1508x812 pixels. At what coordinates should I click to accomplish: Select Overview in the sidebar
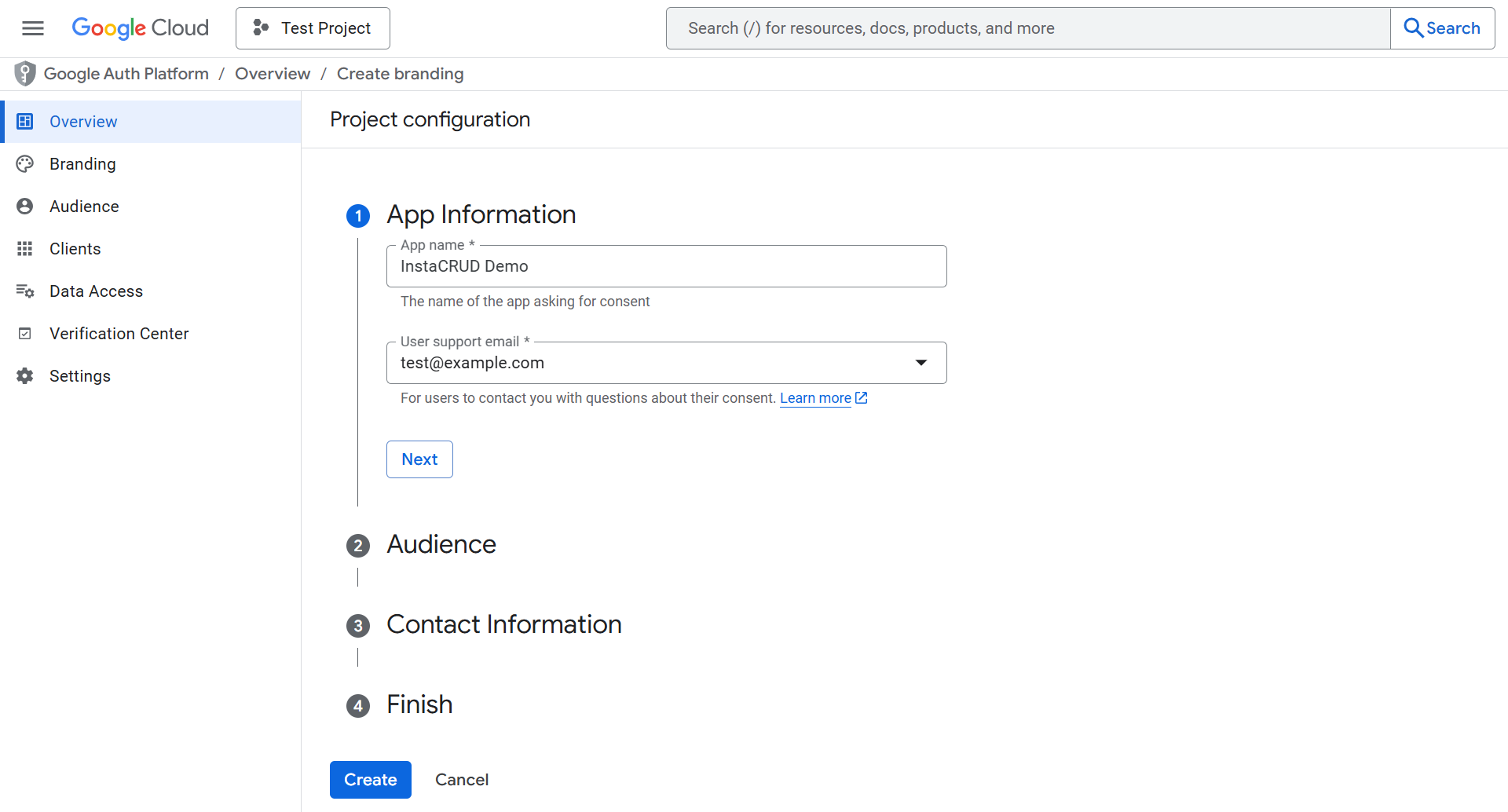pos(82,121)
